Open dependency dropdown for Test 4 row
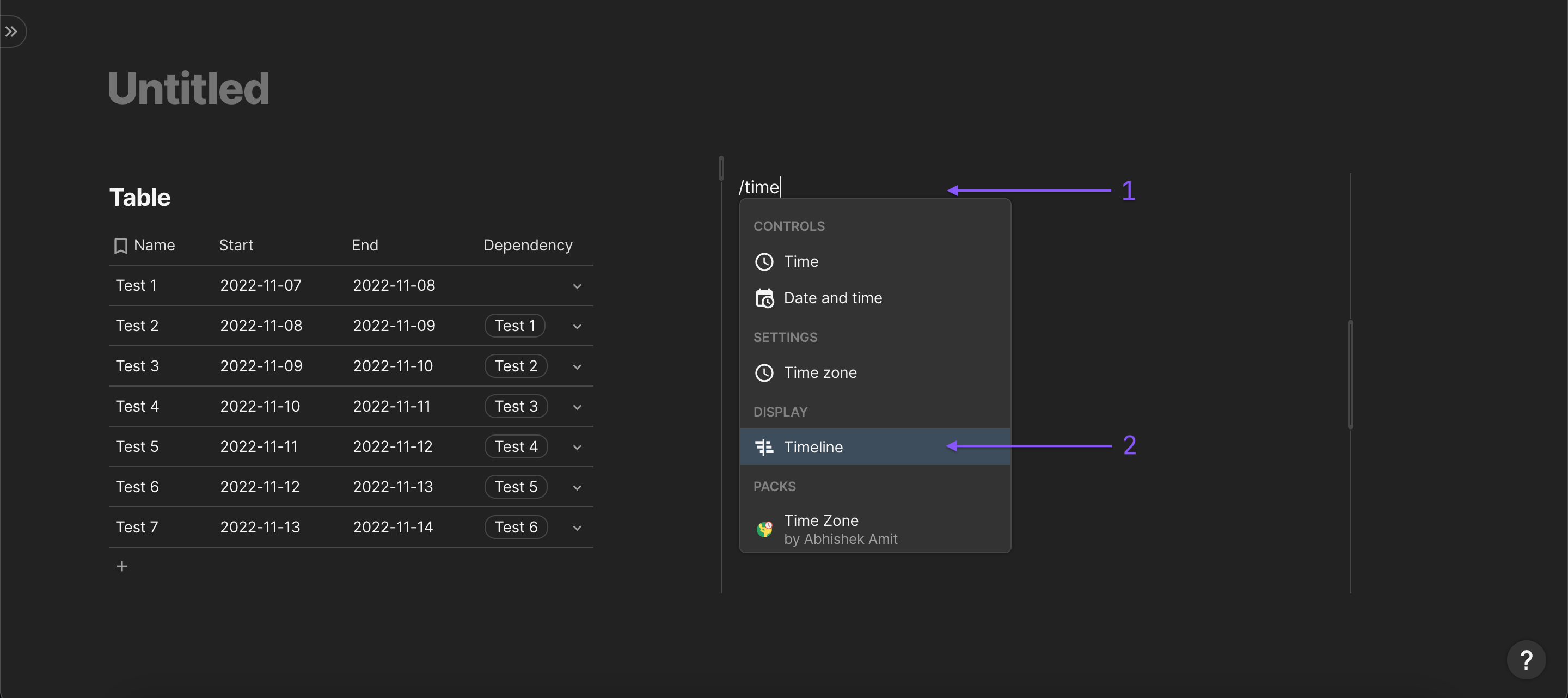This screenshot has width=1568, height=698. (577, 407)
